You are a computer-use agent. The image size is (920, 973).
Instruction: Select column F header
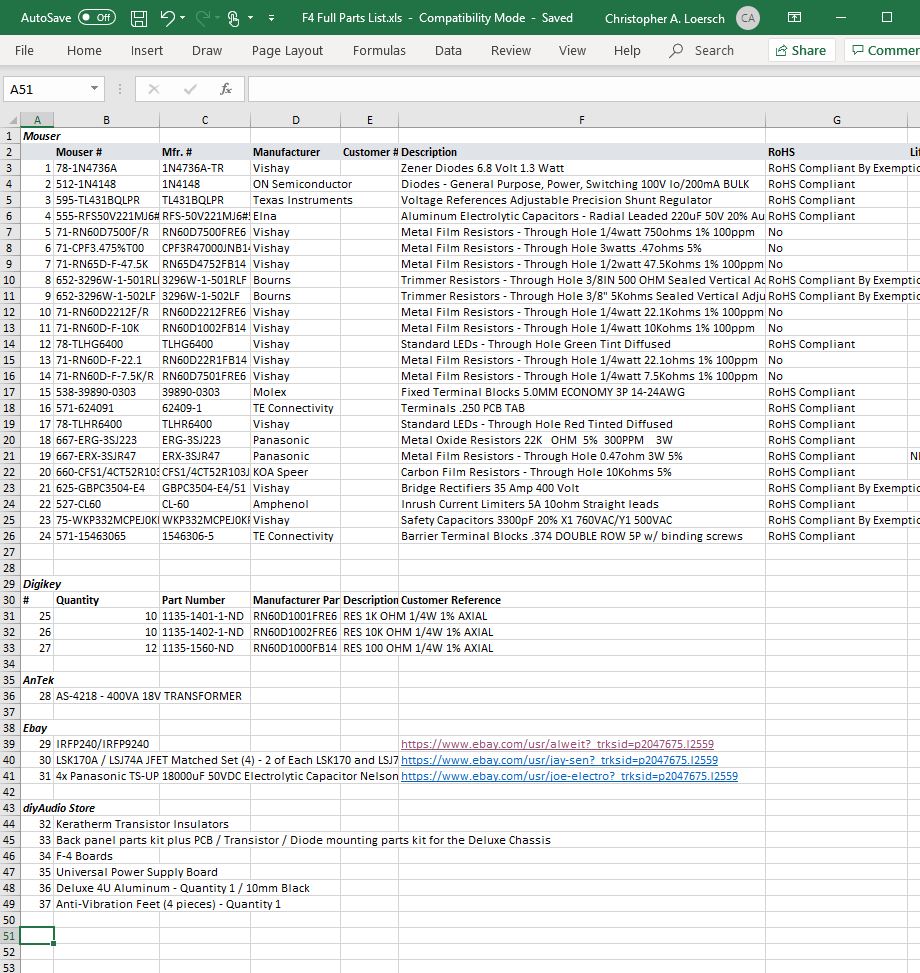582,120
